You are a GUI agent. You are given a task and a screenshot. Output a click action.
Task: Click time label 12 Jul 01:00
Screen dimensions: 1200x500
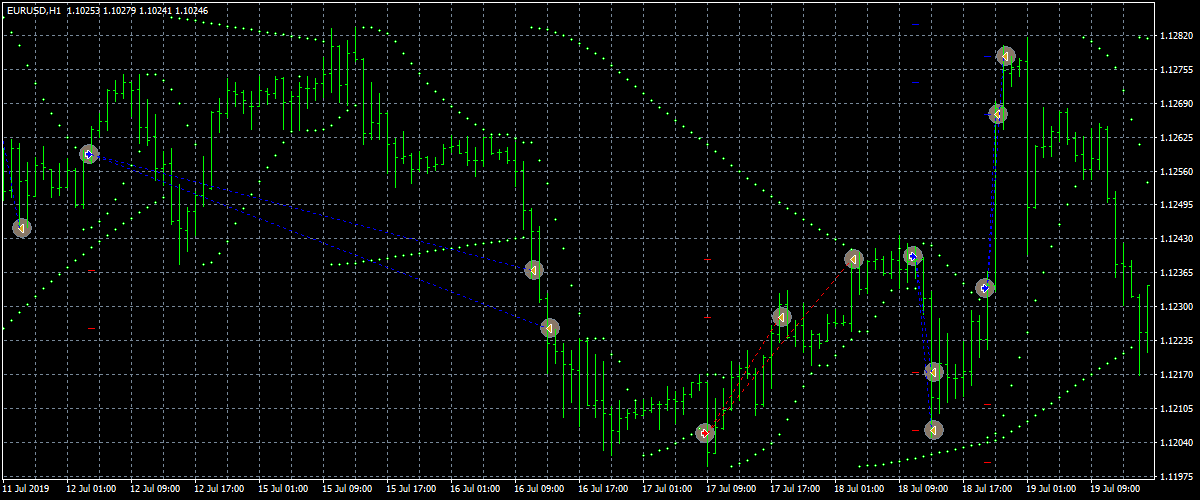coord(90,490)
